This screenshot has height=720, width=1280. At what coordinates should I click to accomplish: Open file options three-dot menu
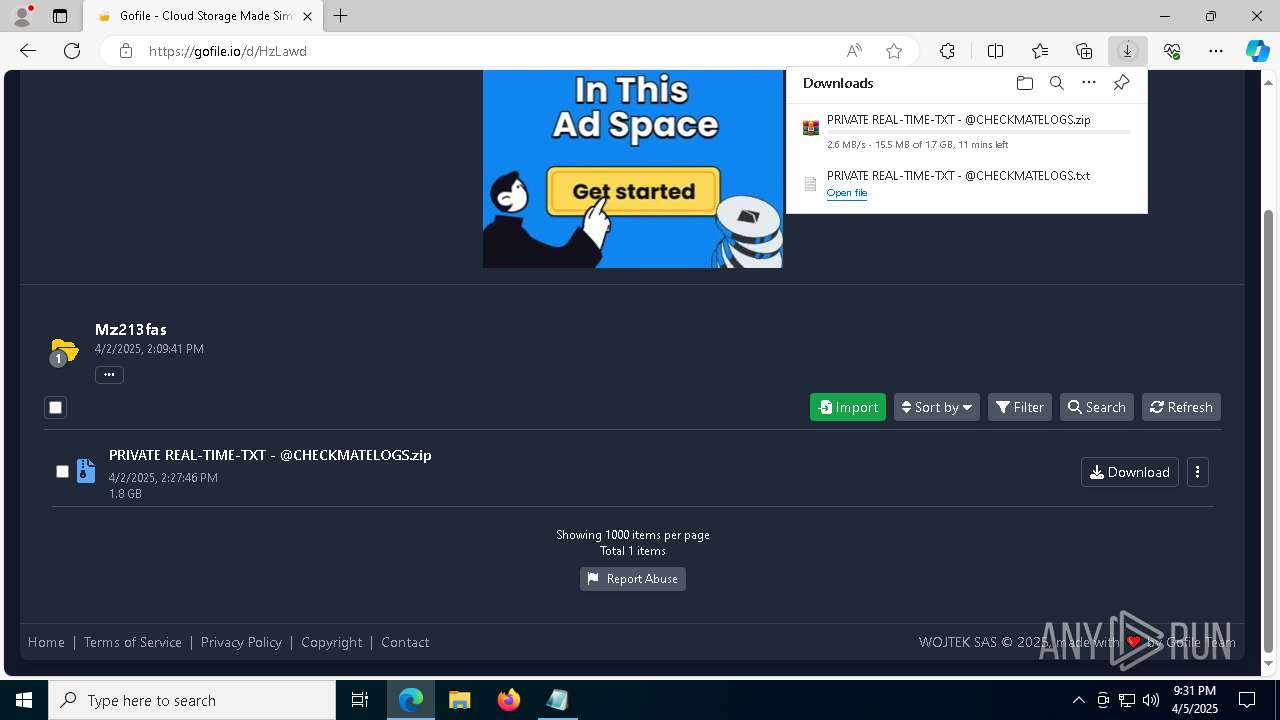click(1197, 472)
